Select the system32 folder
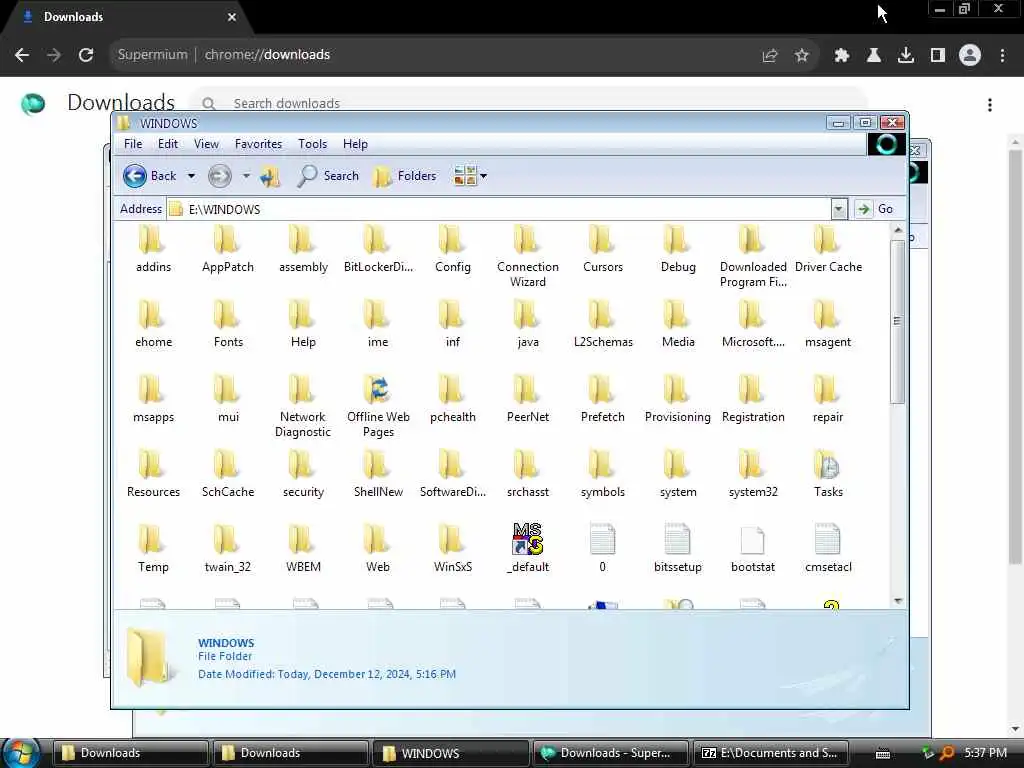The height and width of the screenshot is (768, 1024). 753,475
